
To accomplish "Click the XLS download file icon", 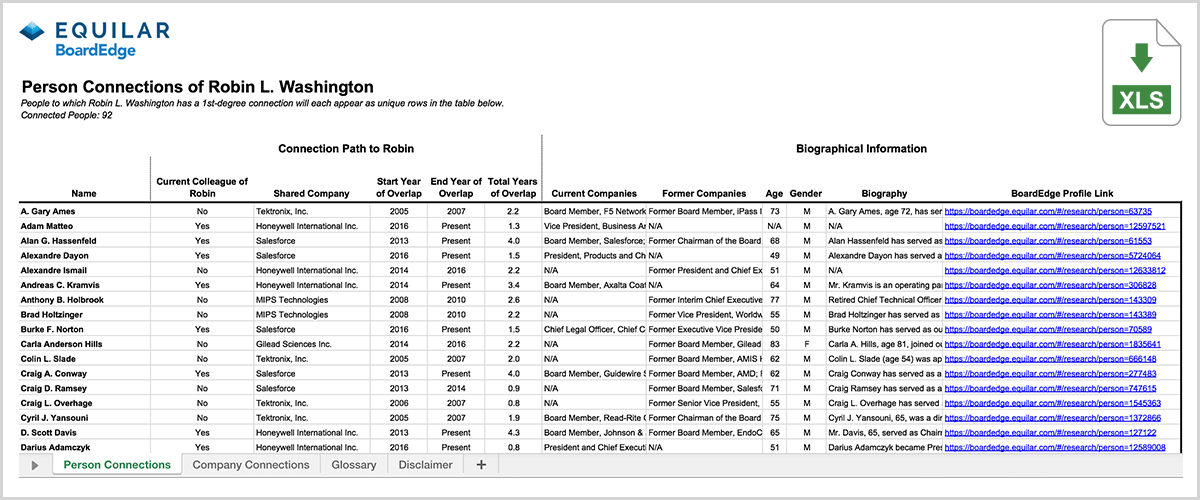I will click(x=1143, y=72).
